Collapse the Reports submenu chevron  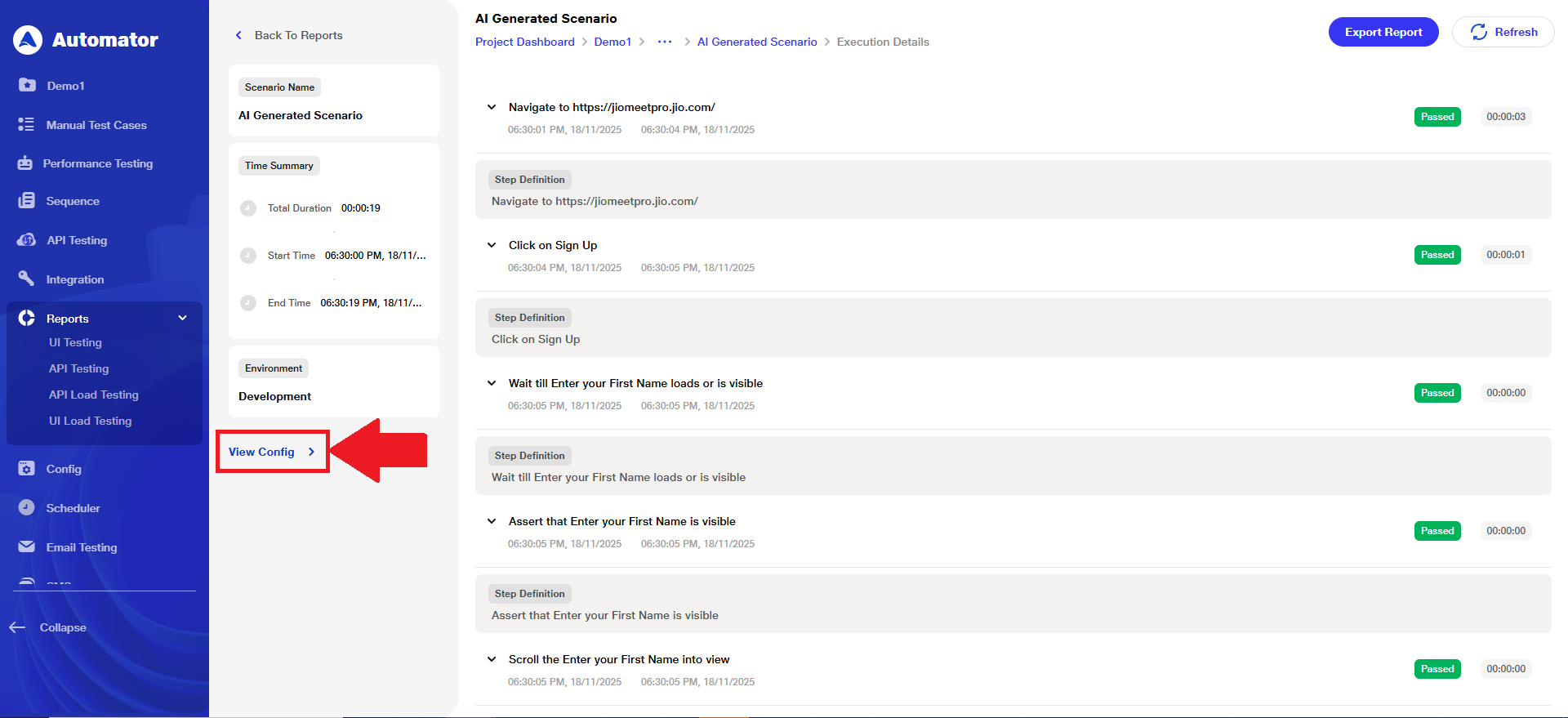point(183,318)
